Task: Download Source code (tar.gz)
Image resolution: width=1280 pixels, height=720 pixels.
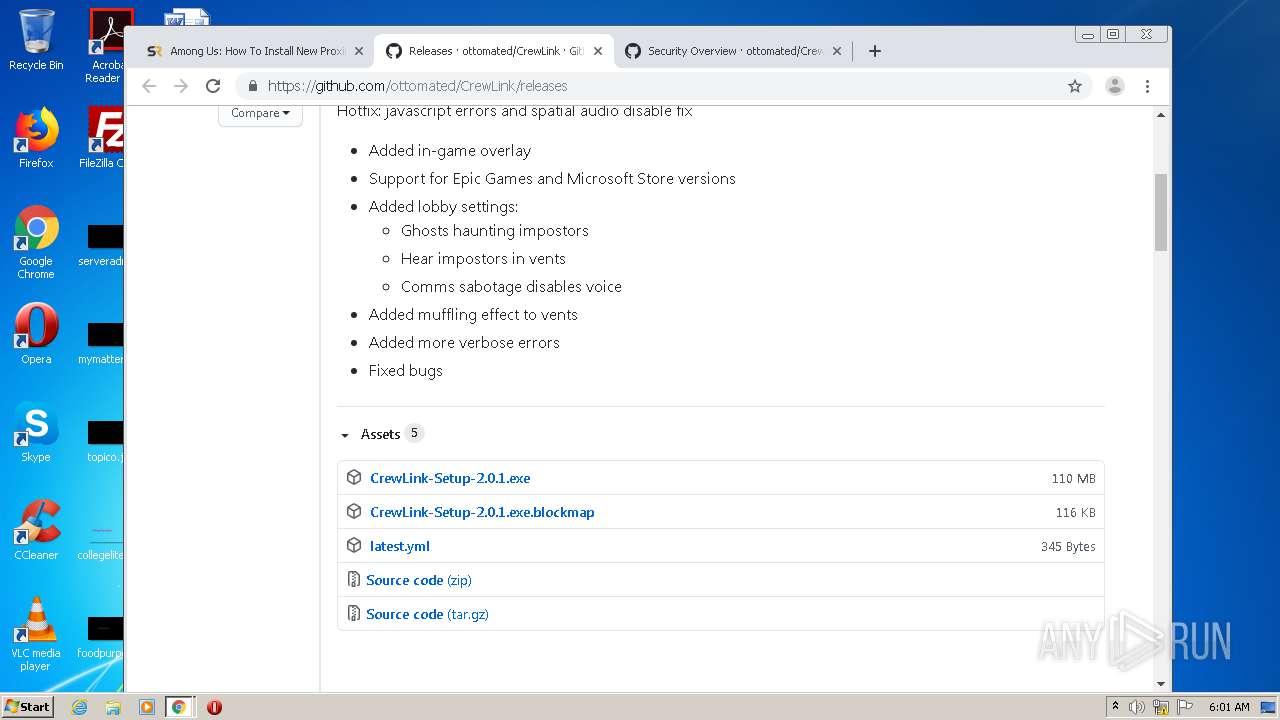Action: pos(427,614)
